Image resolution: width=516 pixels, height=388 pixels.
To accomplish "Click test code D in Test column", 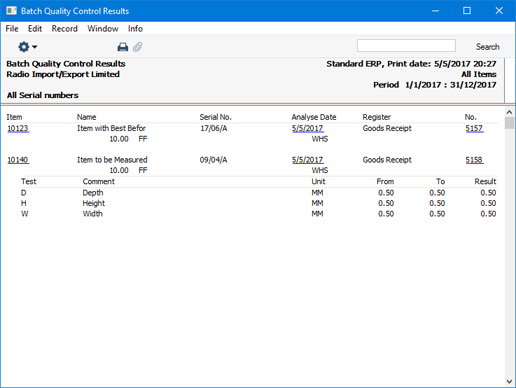I will click(24, 193).
